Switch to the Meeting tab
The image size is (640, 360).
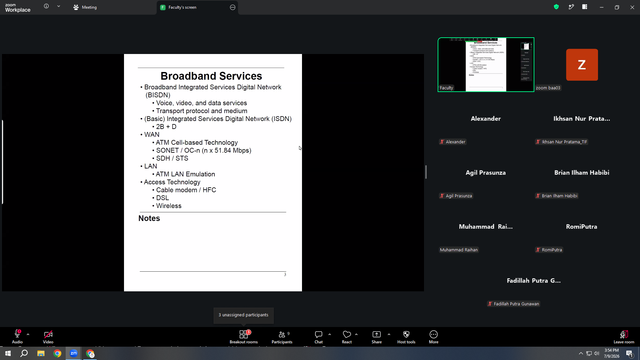coord(85,7)
